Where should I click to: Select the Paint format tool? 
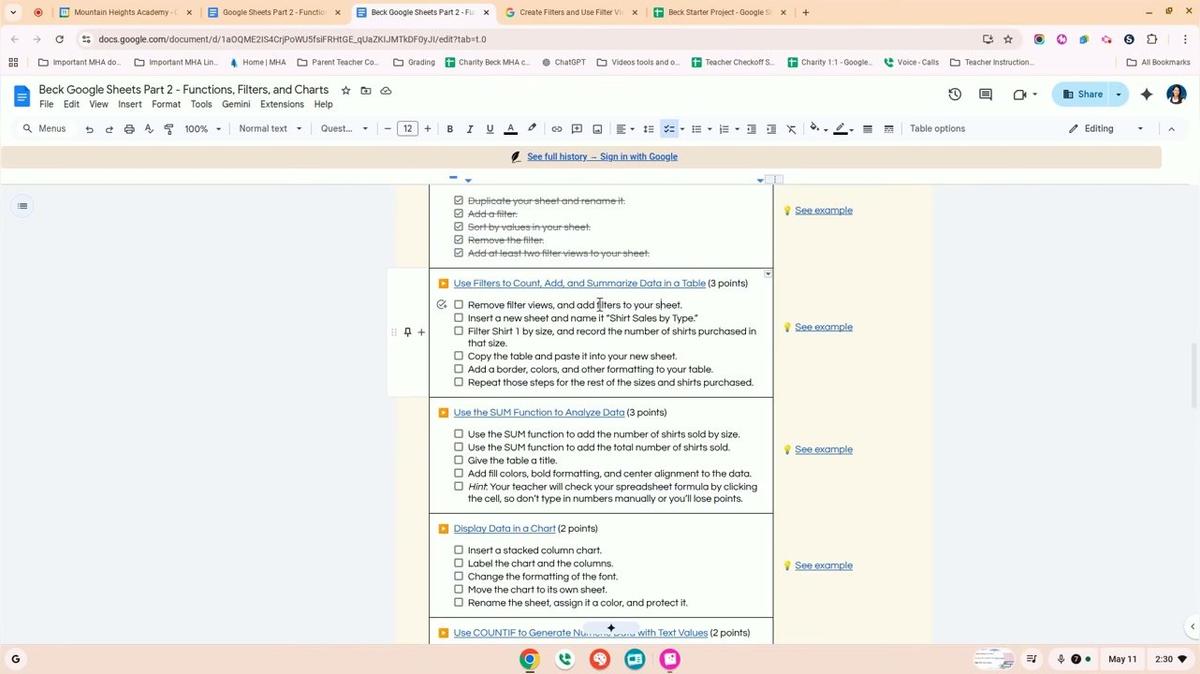[x=169, y=129]
